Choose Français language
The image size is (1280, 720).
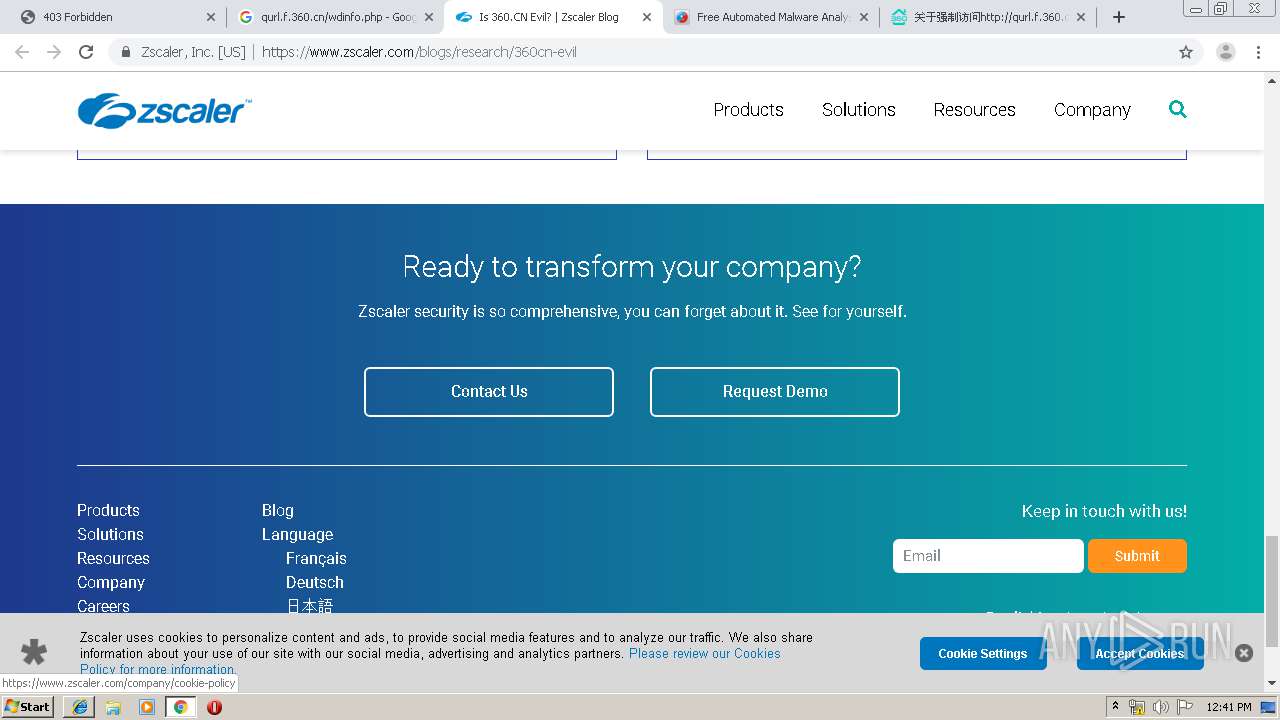(x=316, y=558)
